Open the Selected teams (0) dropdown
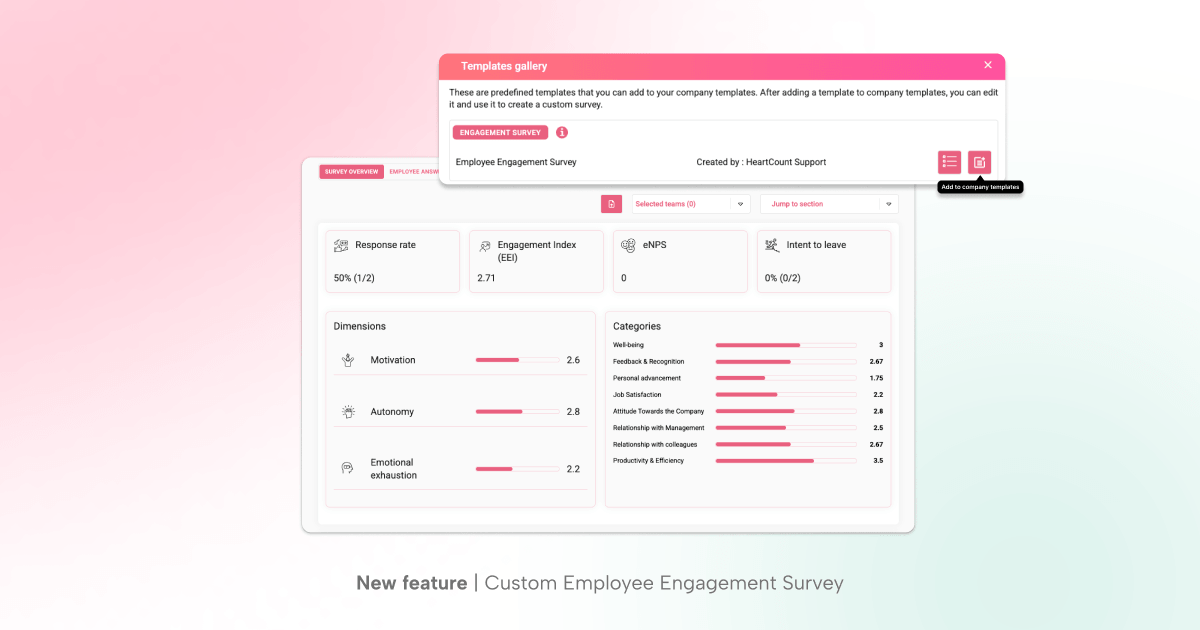The image size is (1200, 630). (x=690, y=203)
